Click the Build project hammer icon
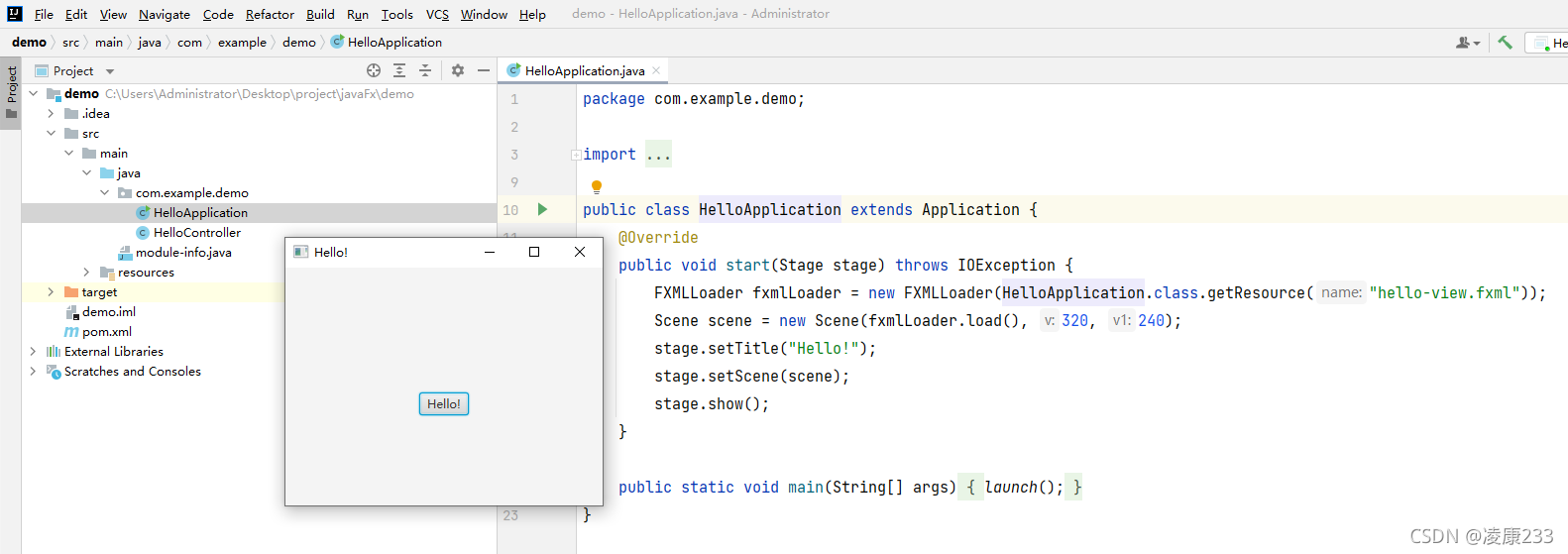Image resolution: width=1568 pixels, height=554 pixels. [1505, 42]
